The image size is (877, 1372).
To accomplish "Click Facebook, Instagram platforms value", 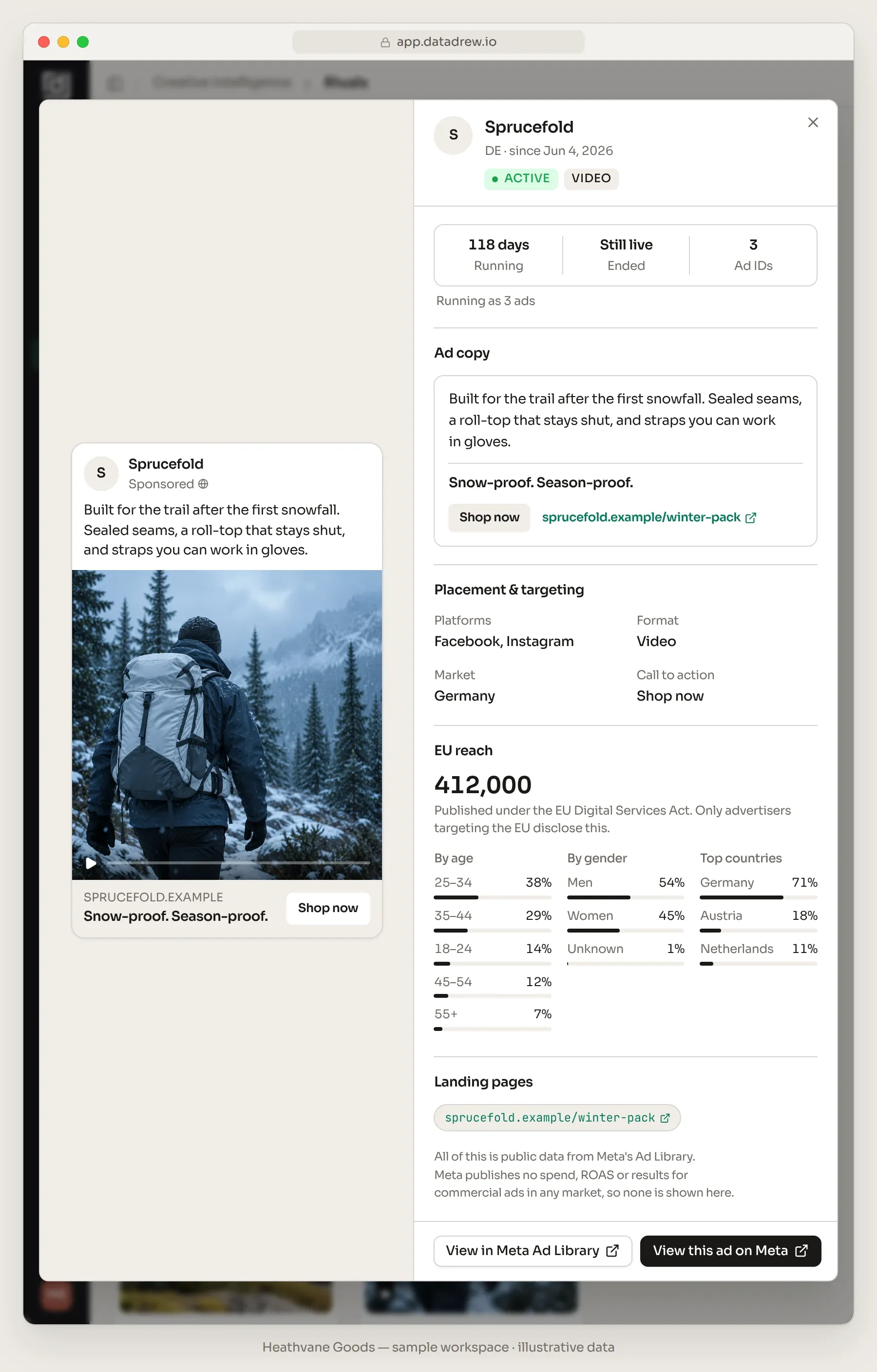I will pos(504,641).
